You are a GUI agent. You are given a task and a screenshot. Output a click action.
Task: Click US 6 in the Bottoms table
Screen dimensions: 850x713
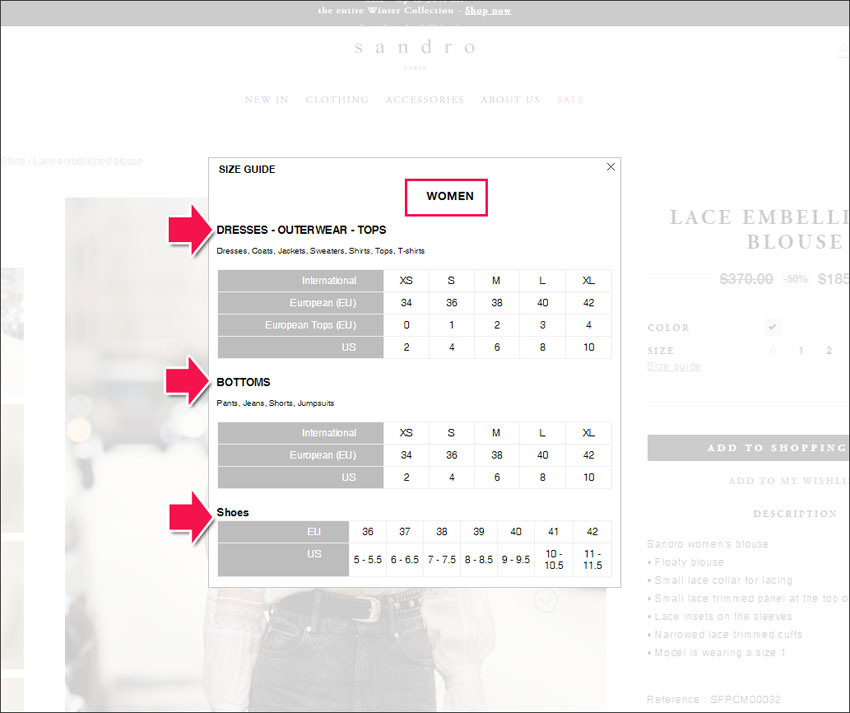pyautogui.click(x=497, y=478)
